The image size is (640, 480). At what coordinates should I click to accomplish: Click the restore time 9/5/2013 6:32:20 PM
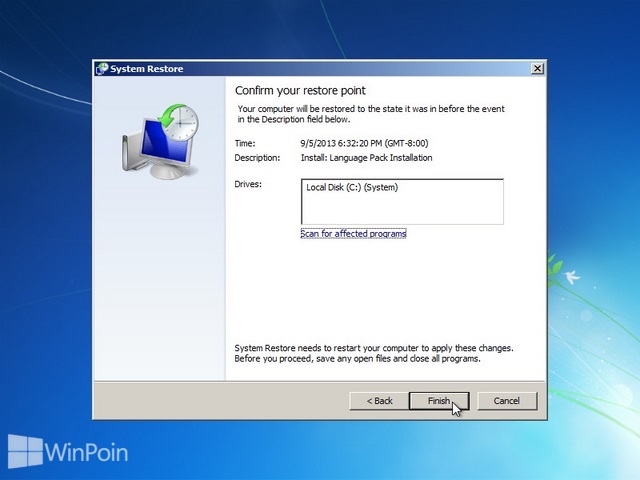pyautogui.click(x=364, y=143)
